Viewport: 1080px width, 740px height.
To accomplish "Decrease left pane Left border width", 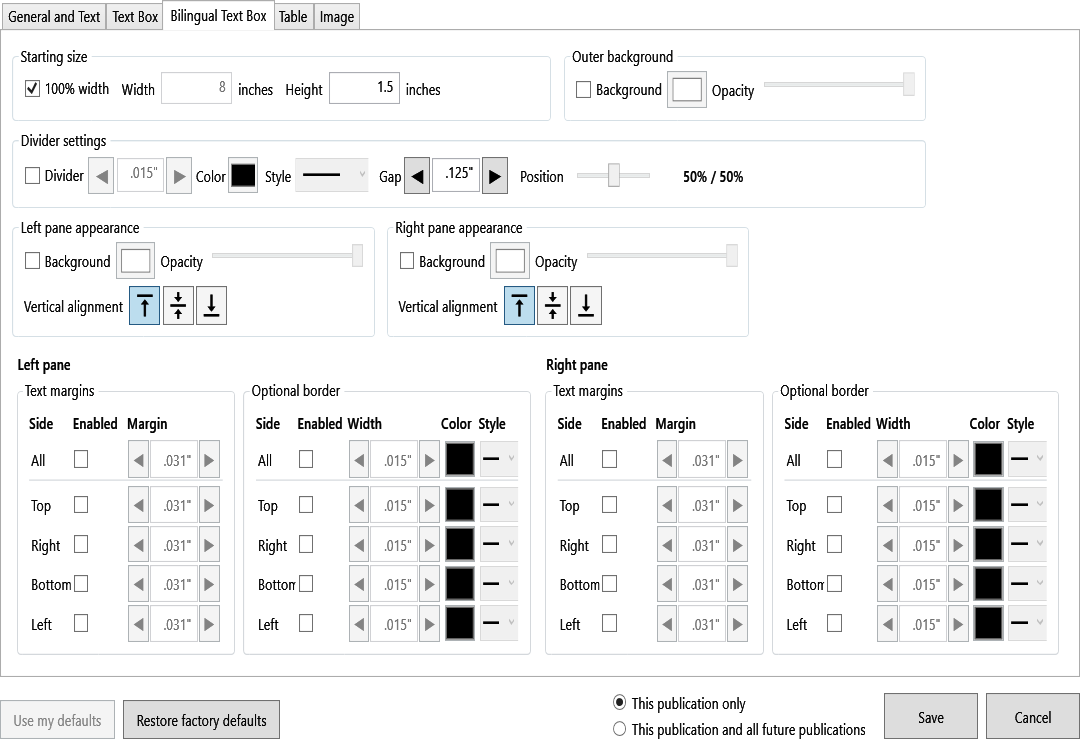I will tap(359, 624).
